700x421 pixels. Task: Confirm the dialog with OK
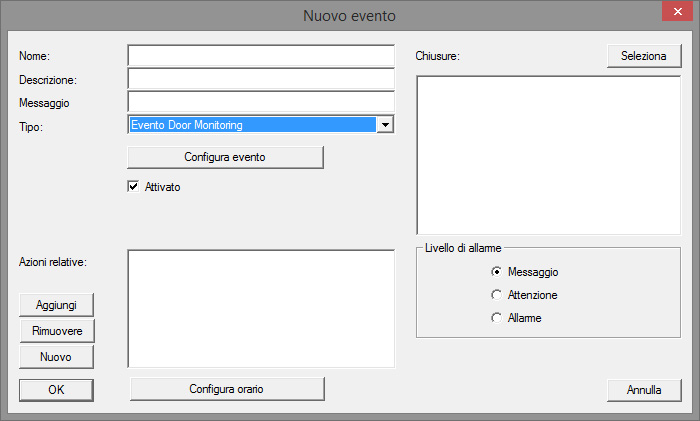tap(57, 390)
